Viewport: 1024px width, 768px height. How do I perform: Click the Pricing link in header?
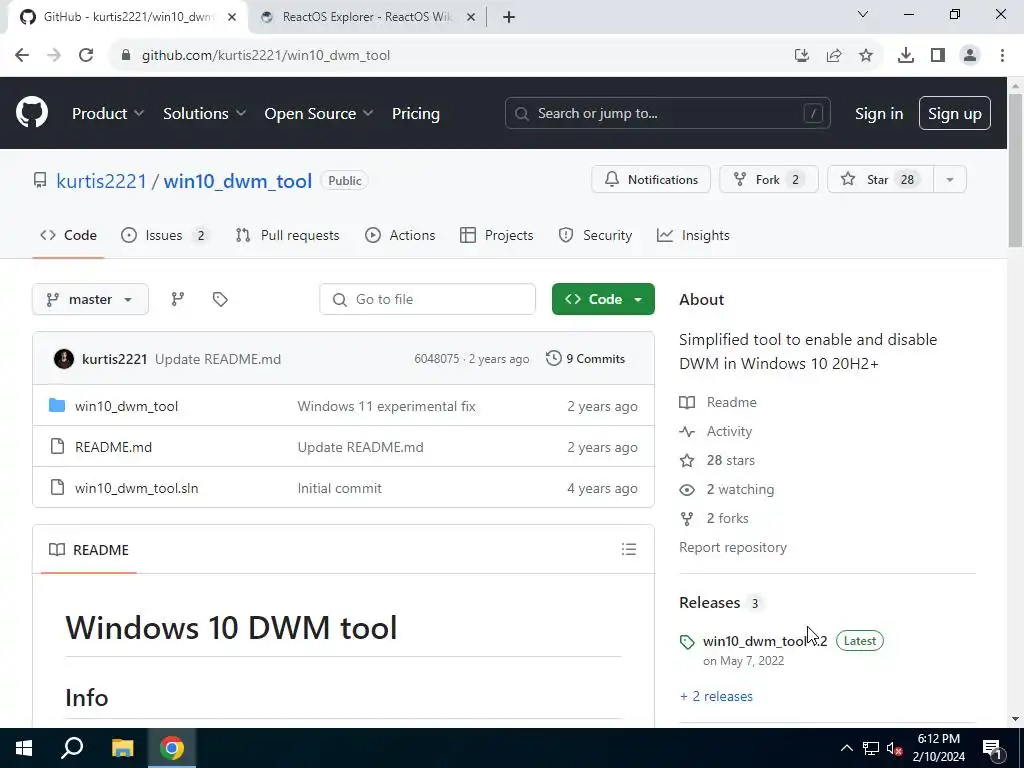coord(416,114)
